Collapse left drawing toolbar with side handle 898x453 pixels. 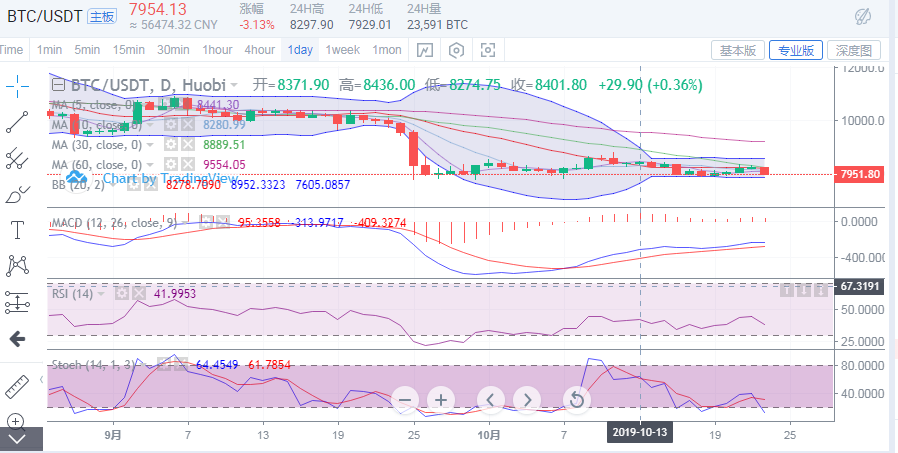tap(41, 379)
